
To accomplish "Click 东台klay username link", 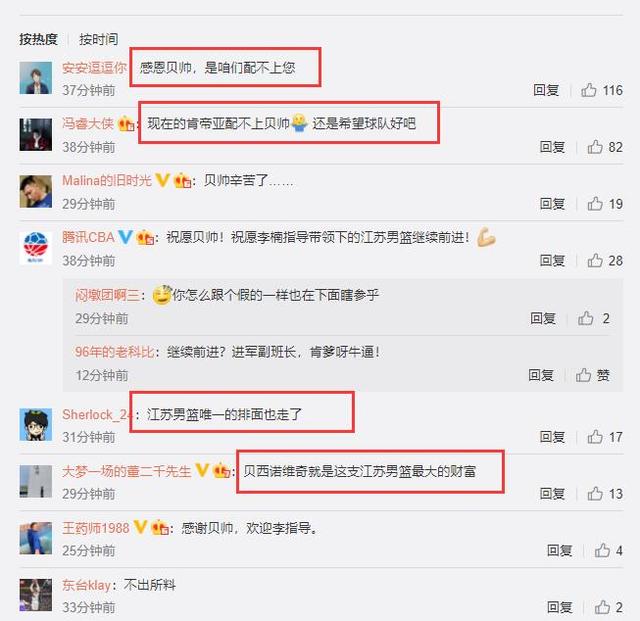I will tap(87, 585).
